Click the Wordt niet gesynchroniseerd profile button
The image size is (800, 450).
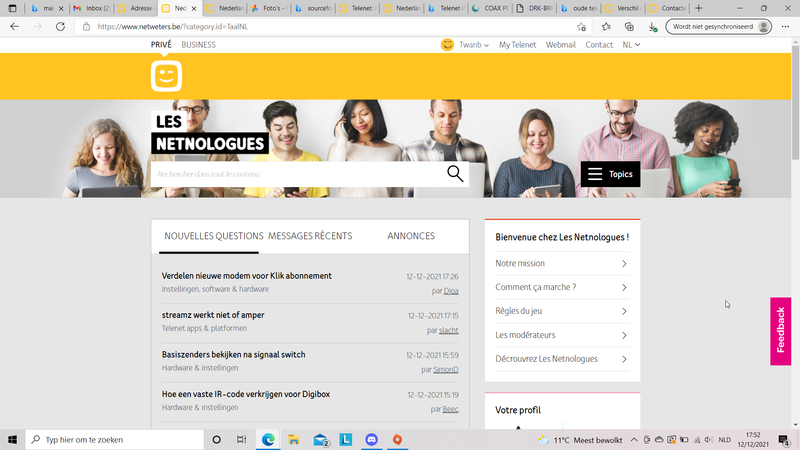719,27
